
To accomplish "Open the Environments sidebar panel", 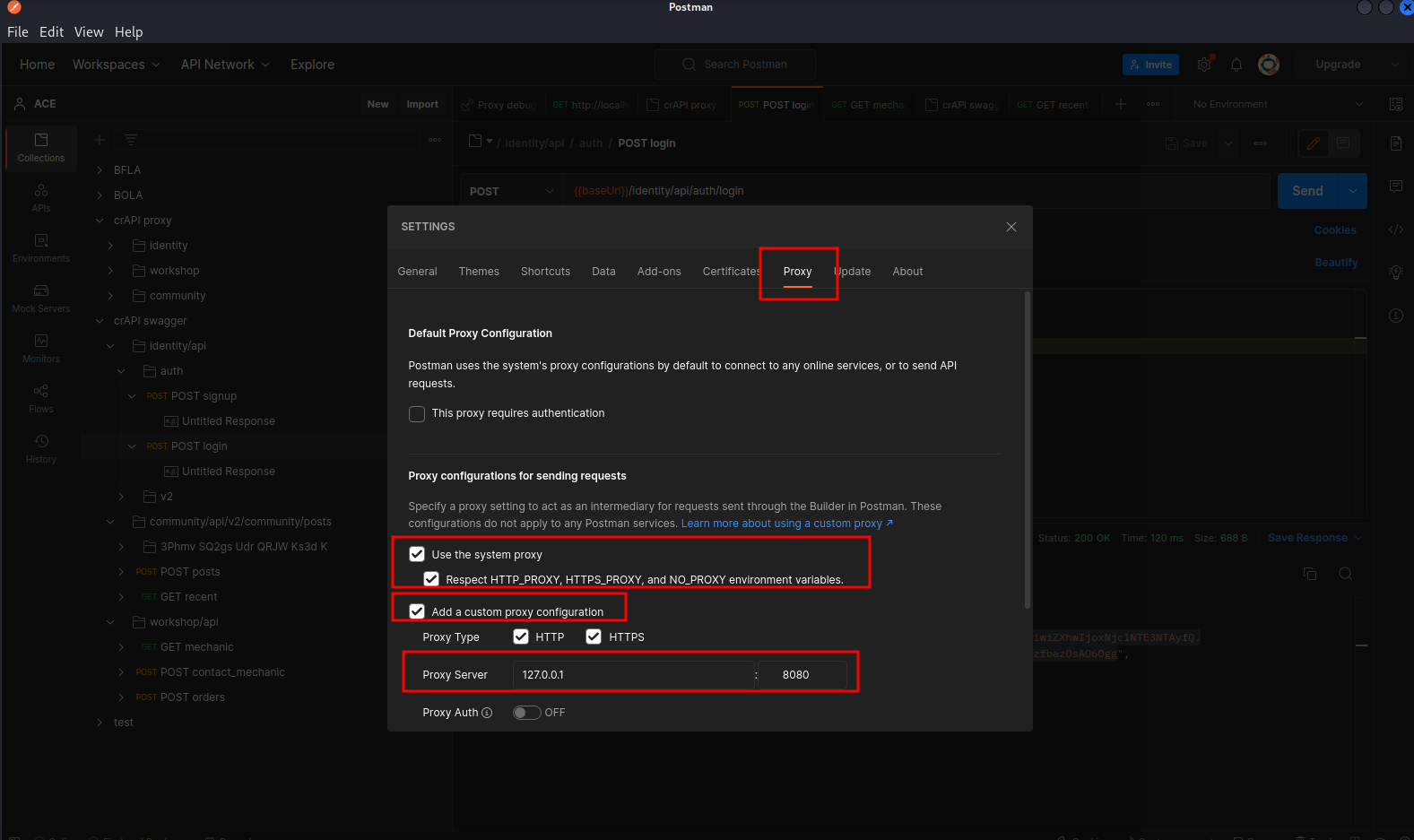I will (41, 248).
